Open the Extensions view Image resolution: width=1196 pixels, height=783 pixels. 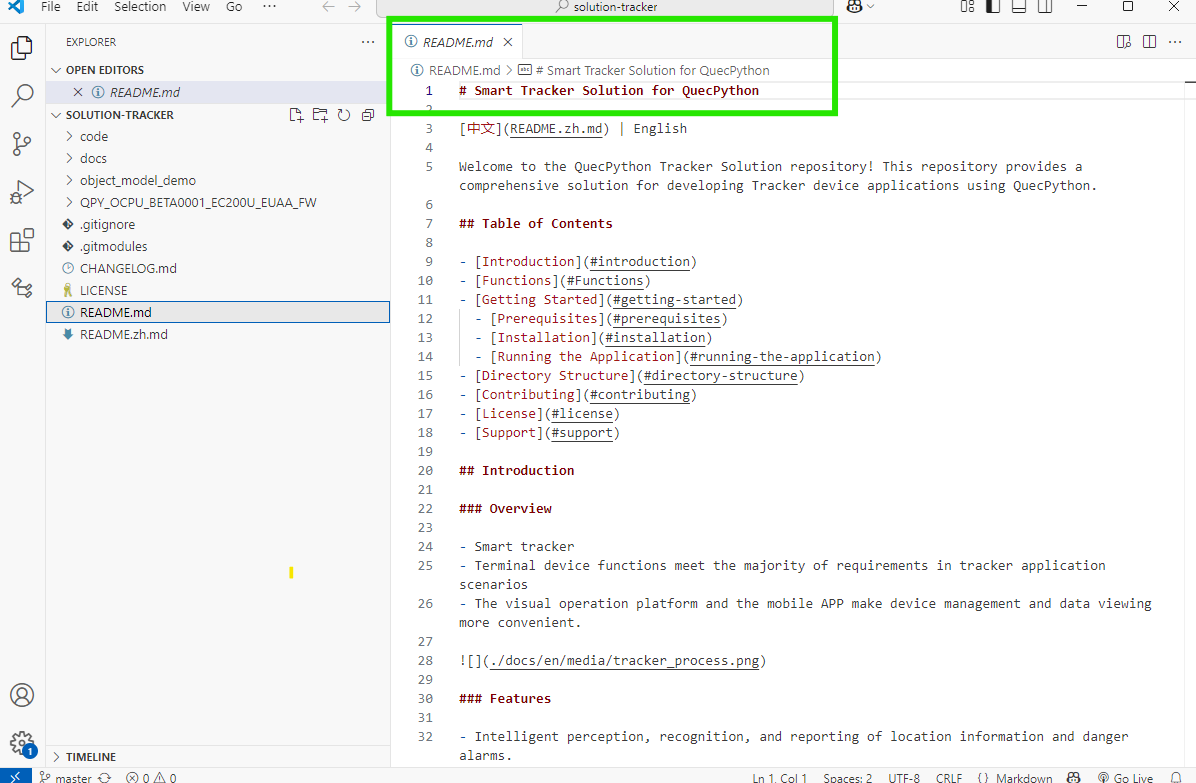(x=22, y=240)
